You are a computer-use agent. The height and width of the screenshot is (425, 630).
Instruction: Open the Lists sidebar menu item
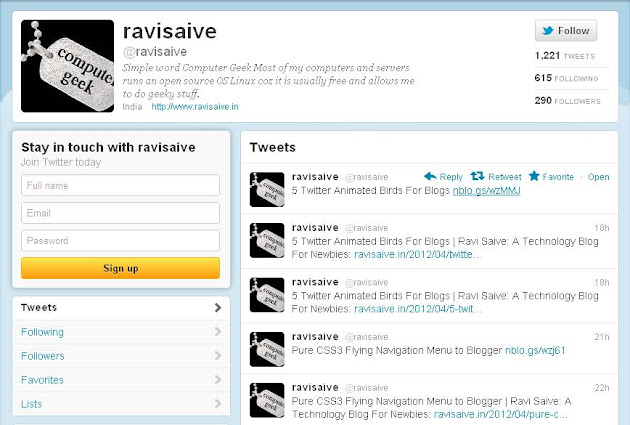121,404
